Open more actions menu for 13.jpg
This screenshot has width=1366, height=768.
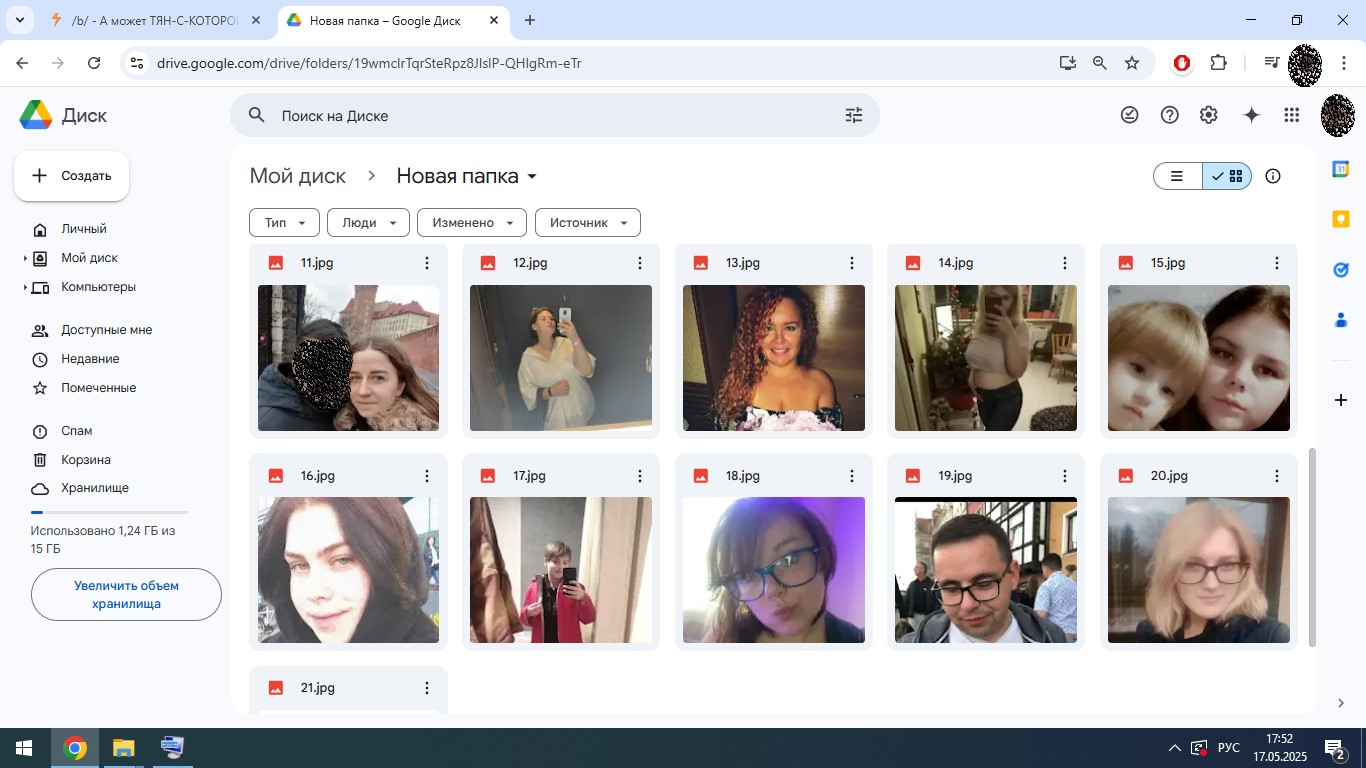click(852, 263)
